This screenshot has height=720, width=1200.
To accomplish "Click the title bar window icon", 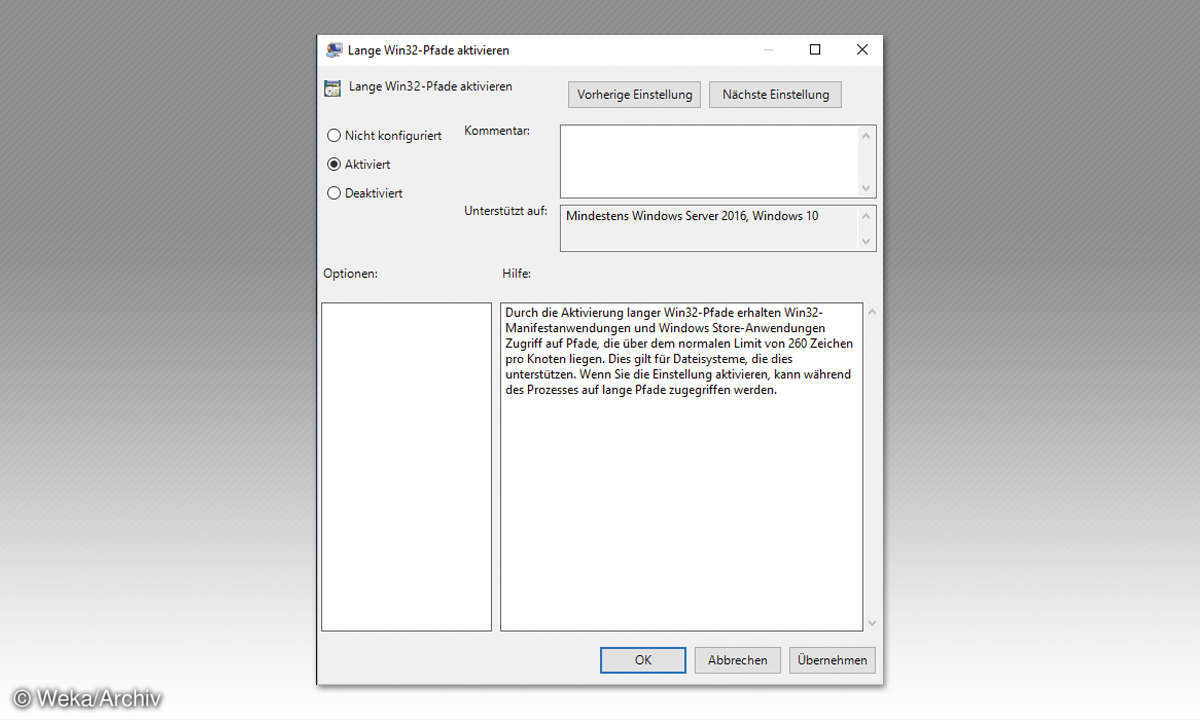I will click(334, 50).
